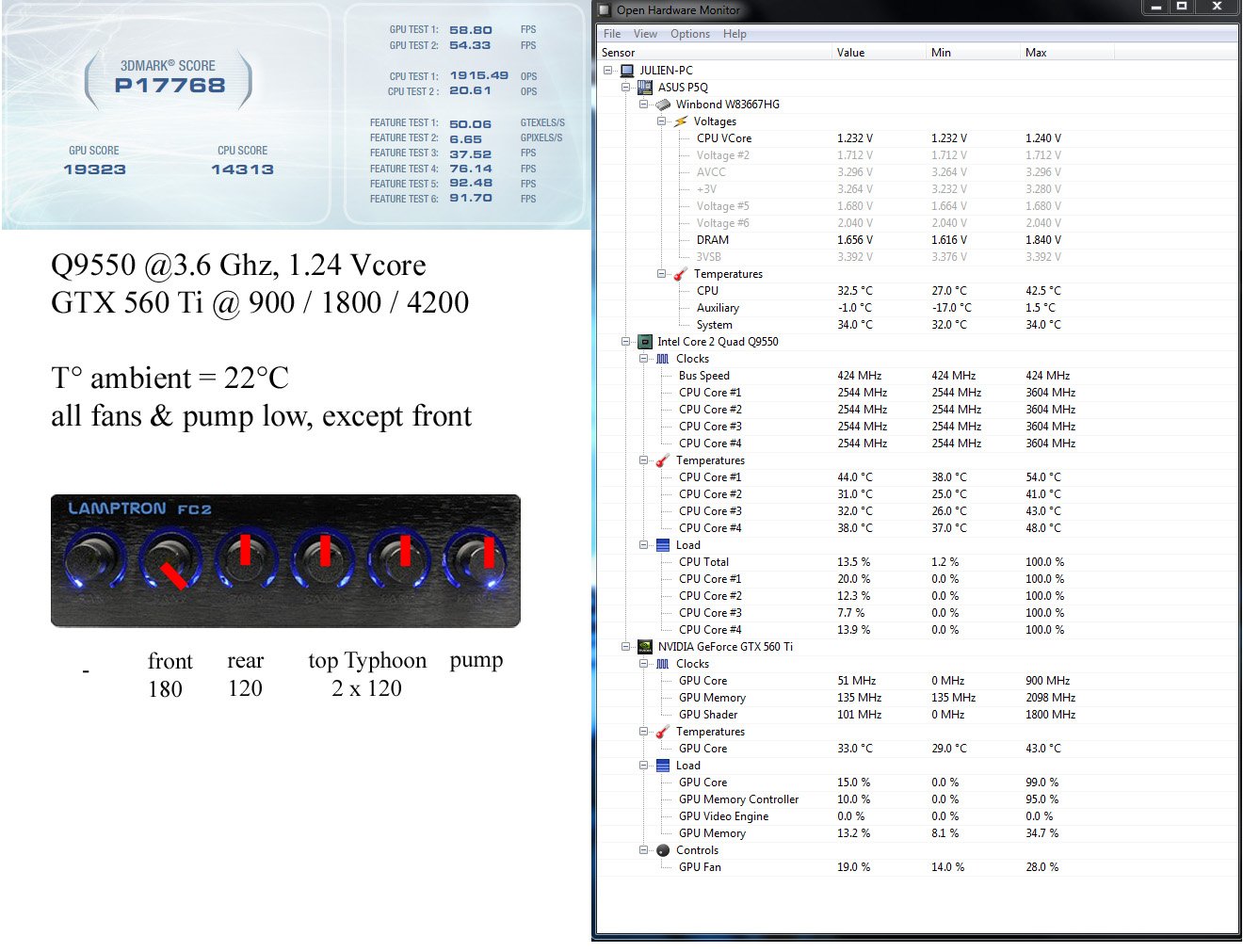
Task: Collapse the Q9550 Clocks group
Action: tap(644, 359)
